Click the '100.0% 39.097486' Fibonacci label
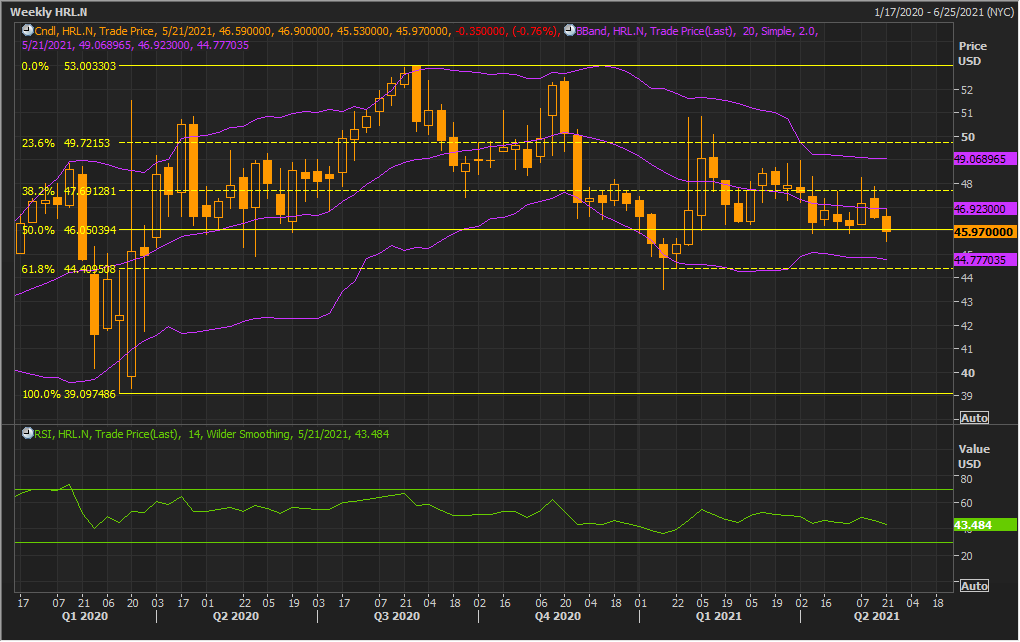 [69, 394]
